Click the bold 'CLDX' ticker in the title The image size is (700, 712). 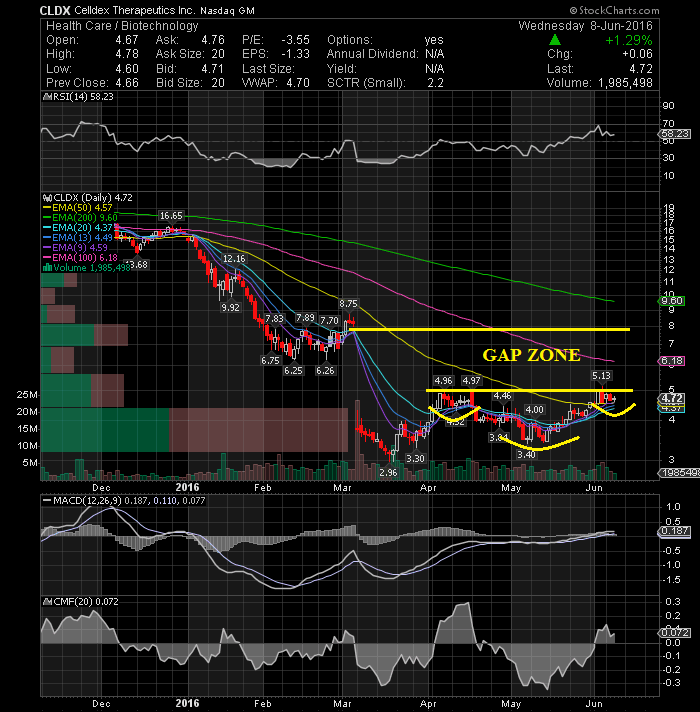coord(55,10)
